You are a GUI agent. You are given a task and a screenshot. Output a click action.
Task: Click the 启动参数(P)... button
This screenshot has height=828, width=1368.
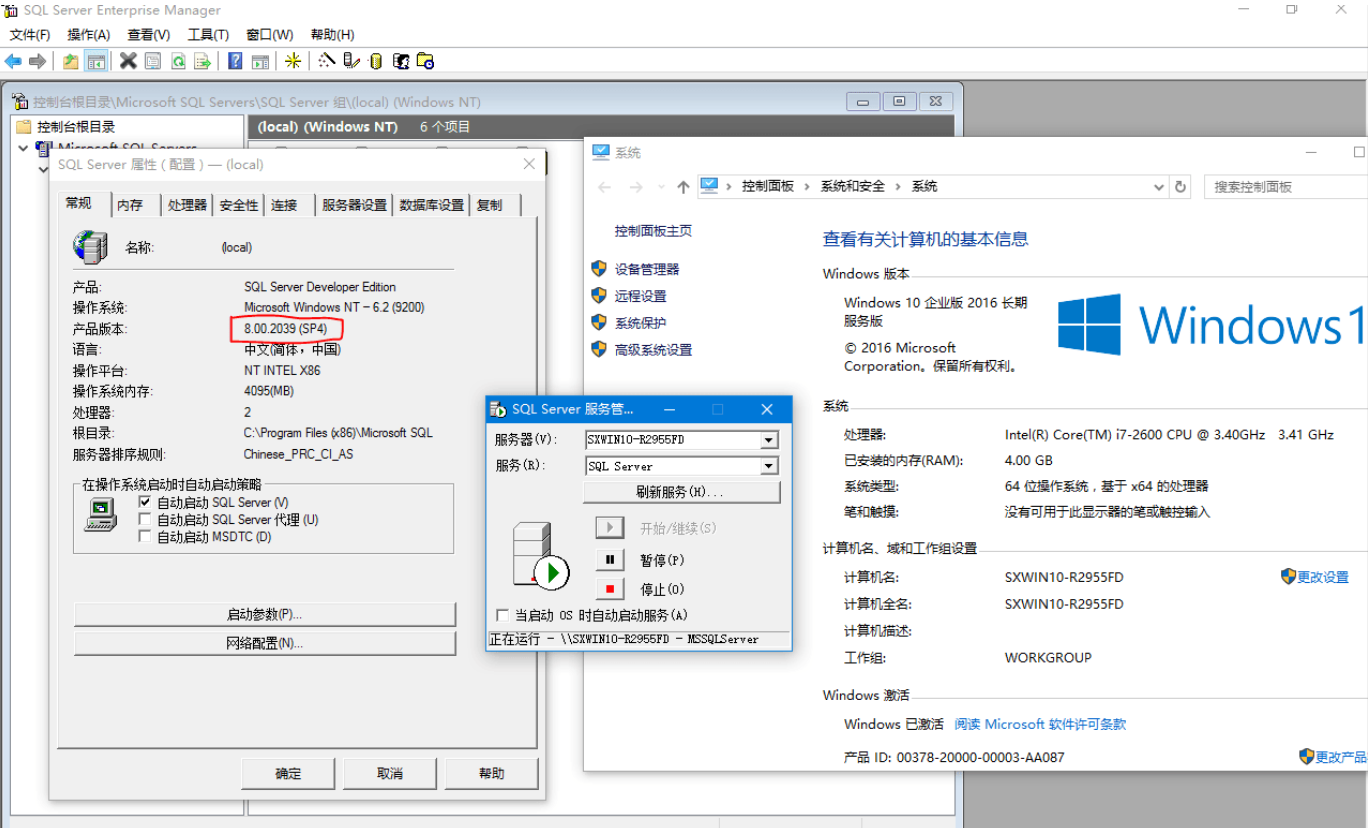pyautogui.click(x=265, y=614)
